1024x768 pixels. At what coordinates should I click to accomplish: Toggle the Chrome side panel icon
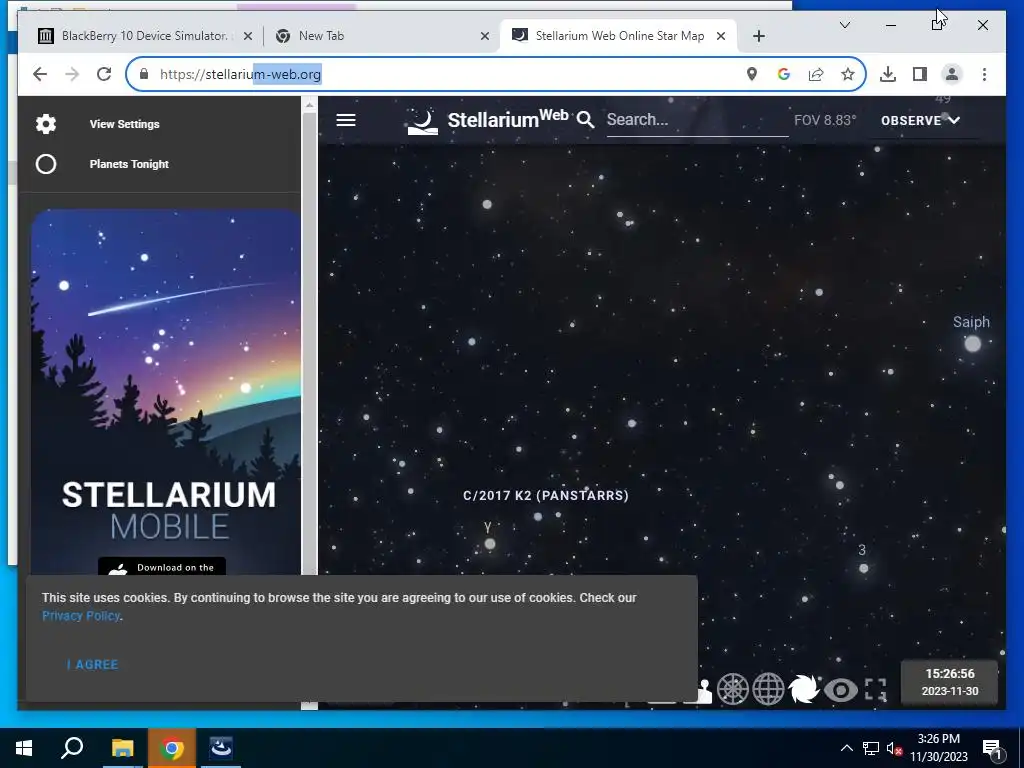[x=920, y=74]
